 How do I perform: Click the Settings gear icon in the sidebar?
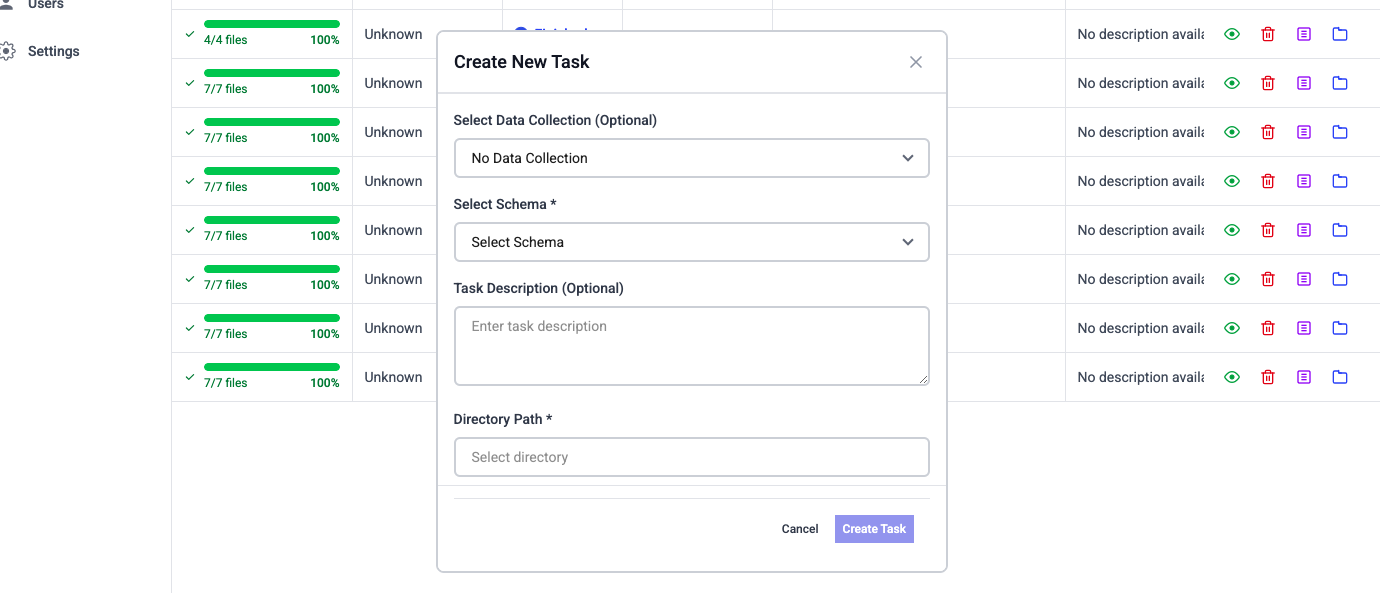[x=8, y=51]
